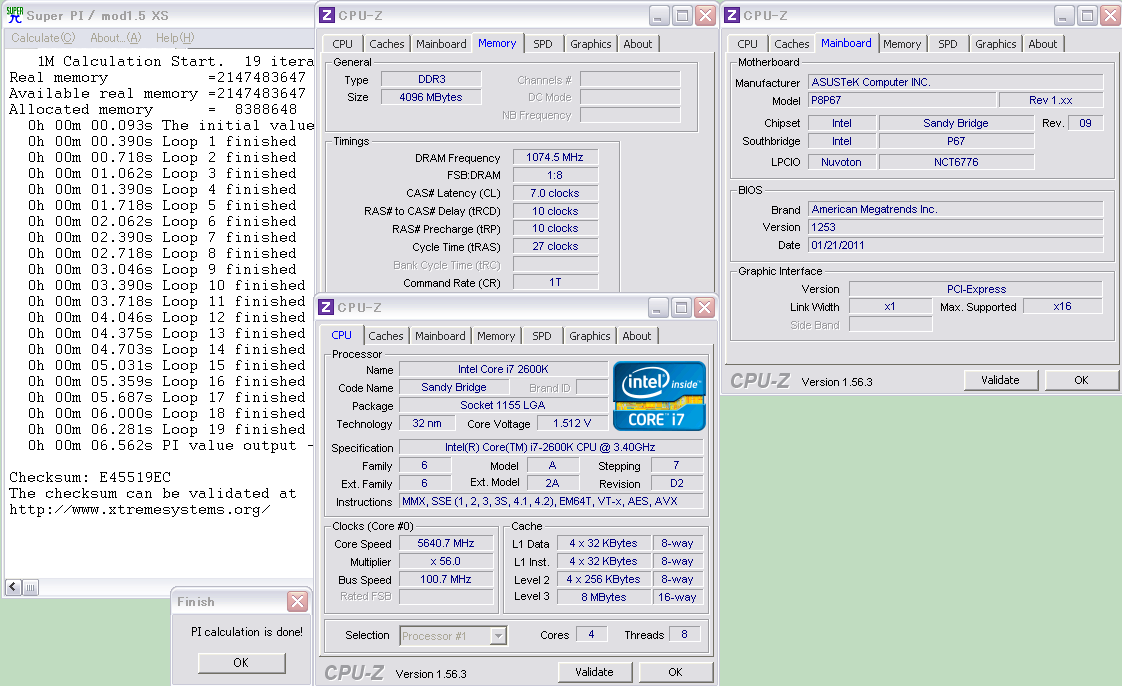Click the Core Voltage 1.512 V field
This screenshot has width=1122, height=686.
click(x=572, y=423)
